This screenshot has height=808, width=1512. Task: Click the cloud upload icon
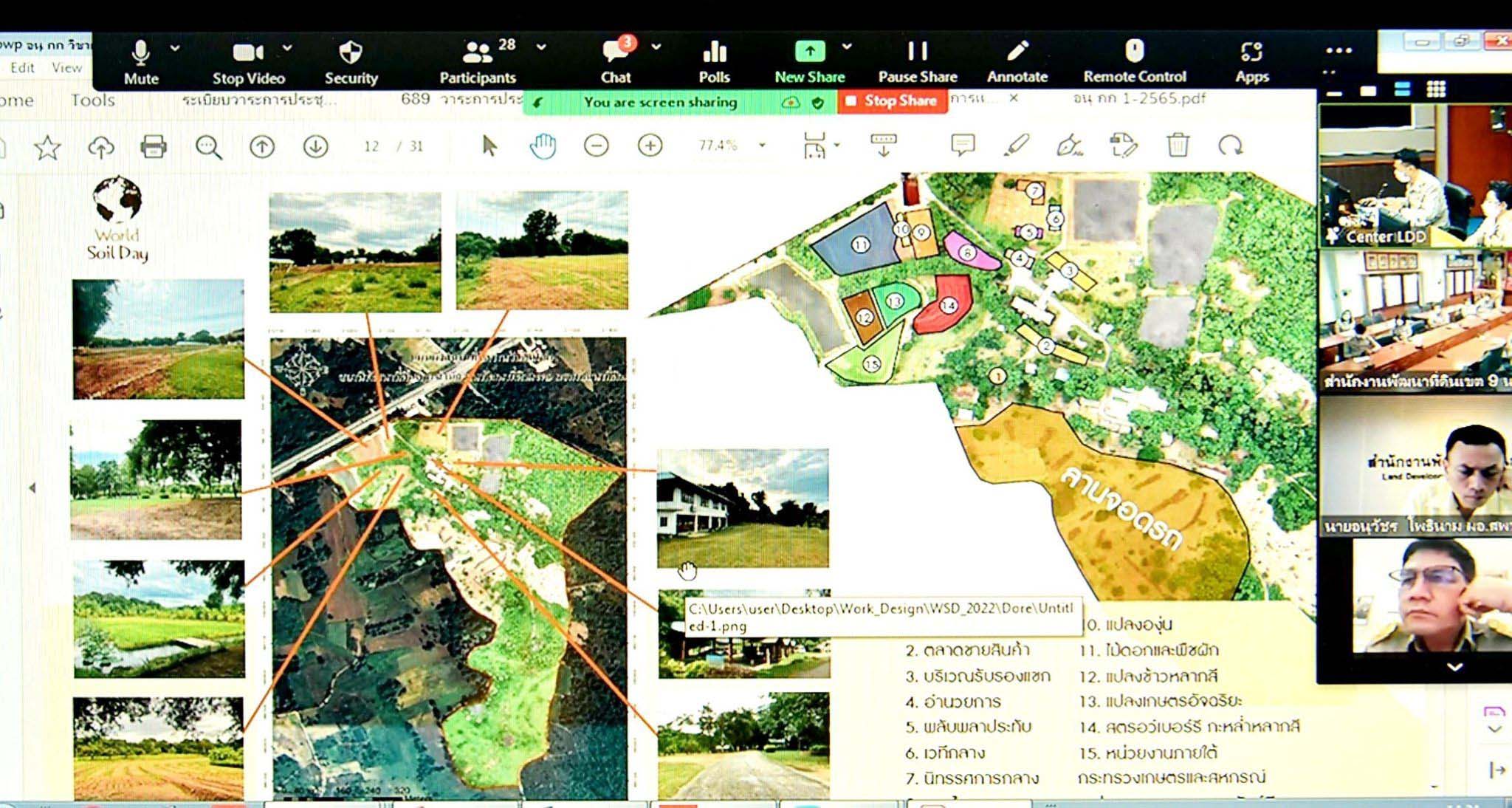(x=101, y=148)
